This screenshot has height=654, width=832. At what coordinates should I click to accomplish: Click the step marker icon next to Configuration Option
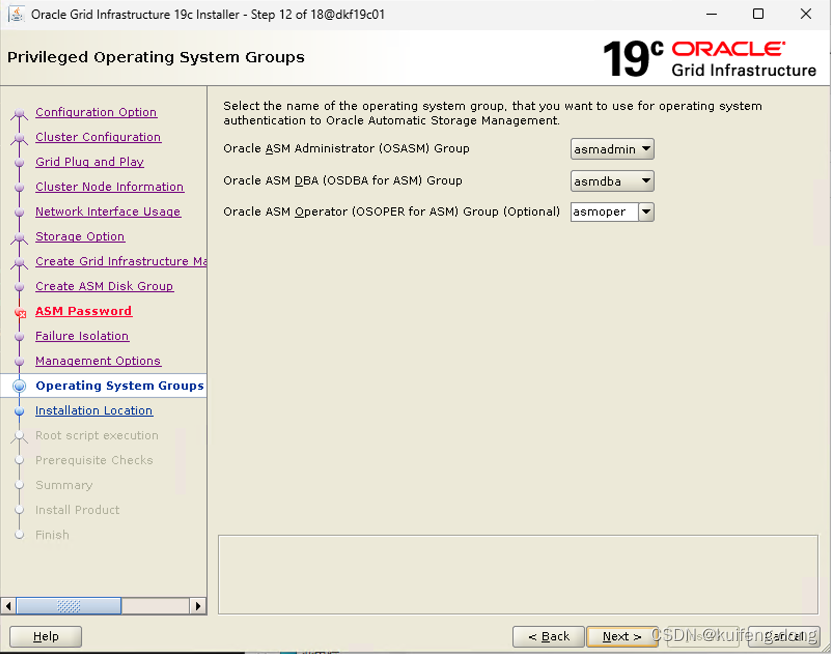[x=19, y=113]
